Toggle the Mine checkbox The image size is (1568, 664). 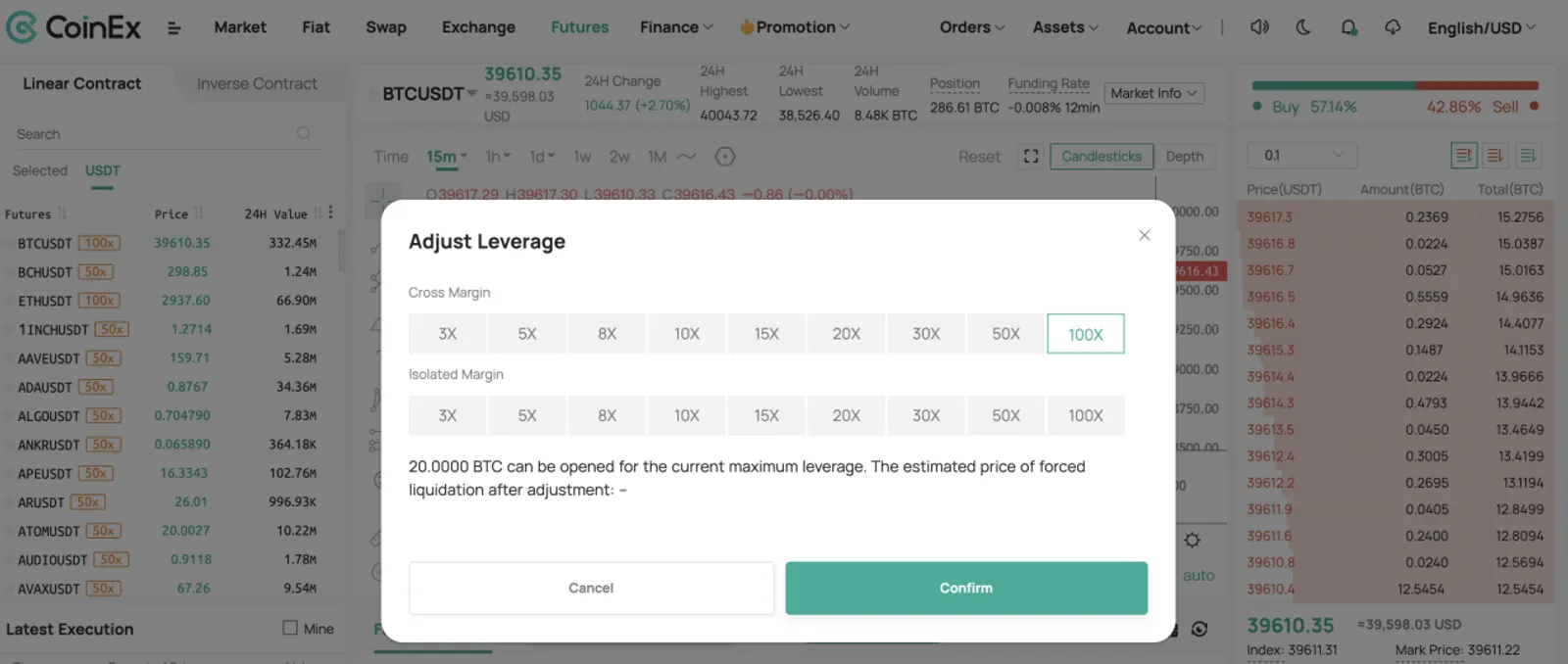pos(290,628)
